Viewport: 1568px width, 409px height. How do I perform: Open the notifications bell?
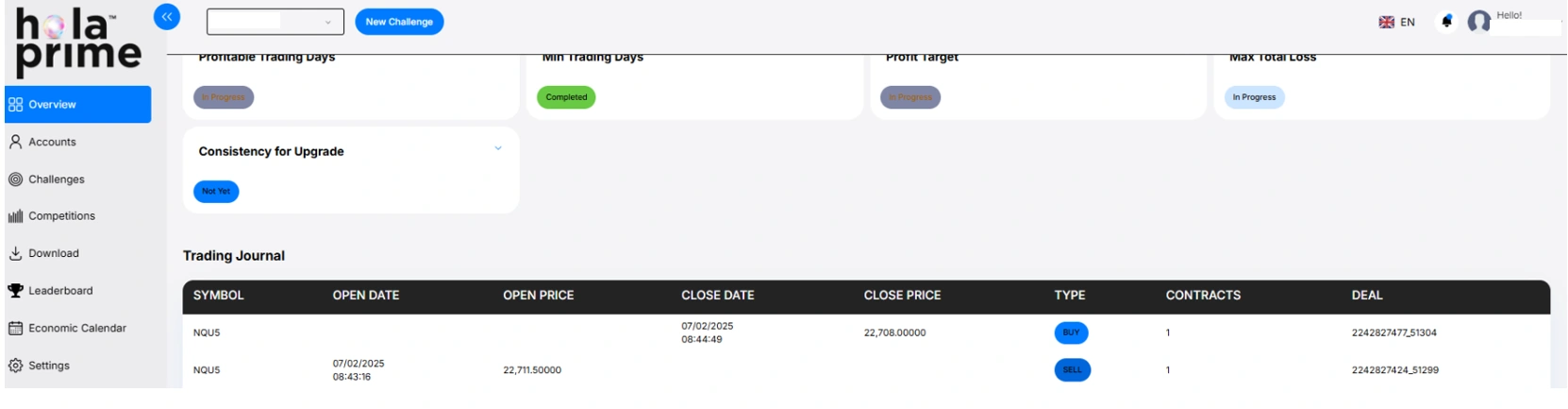tap(1446, 22)
